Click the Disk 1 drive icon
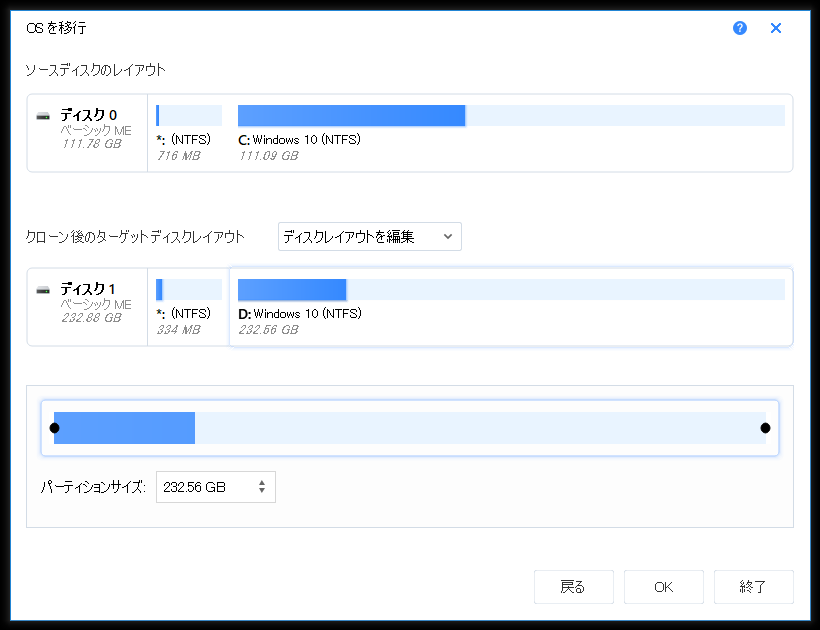 (x=43, y=290)
